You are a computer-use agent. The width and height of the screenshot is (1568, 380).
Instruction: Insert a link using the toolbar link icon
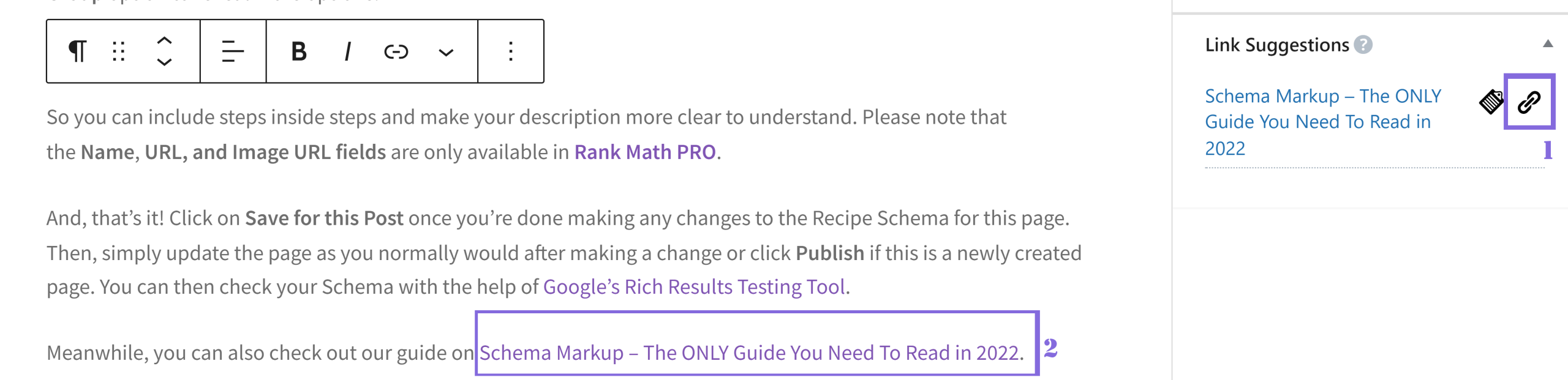click(396, 51)
